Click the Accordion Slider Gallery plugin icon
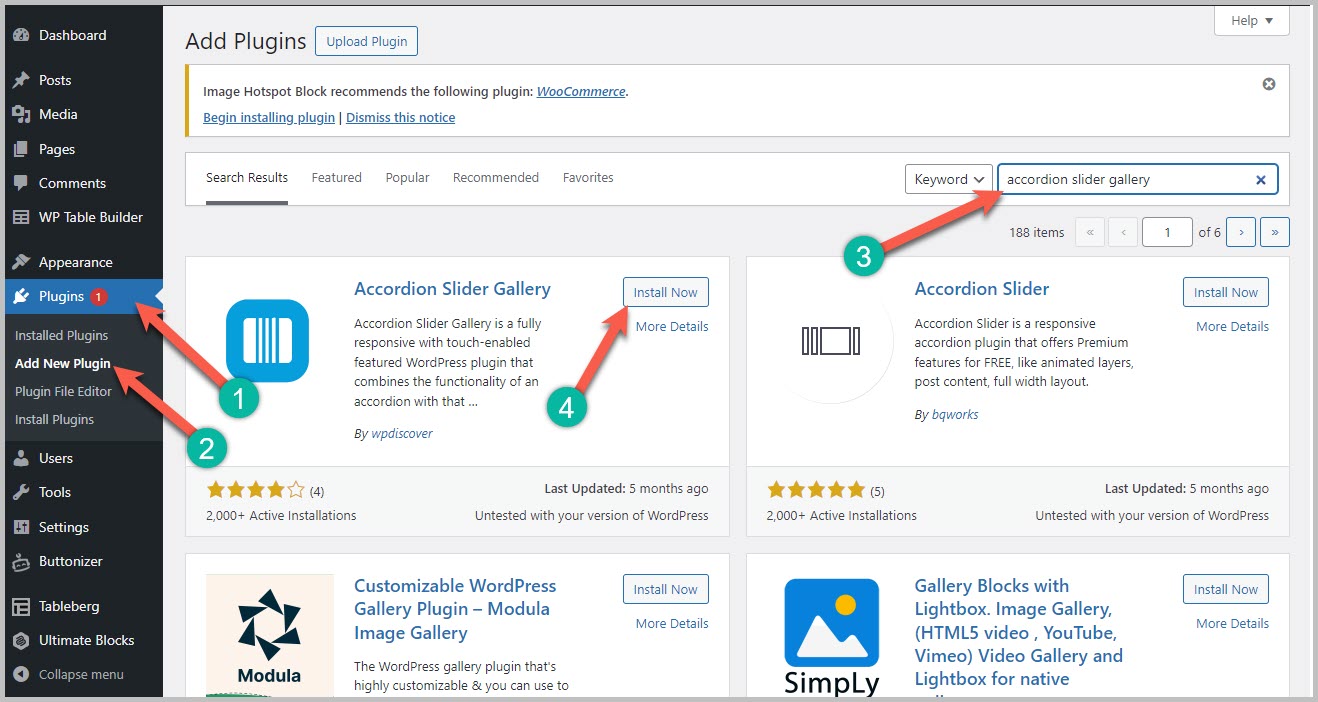This screenshot has height=702, width=1318. (x=267, y=340)
